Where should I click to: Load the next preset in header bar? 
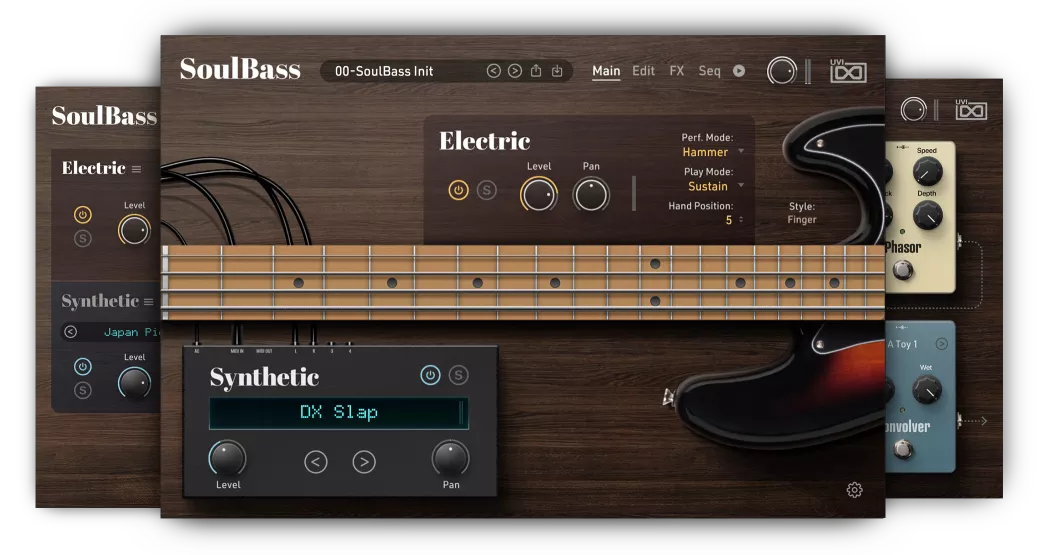click(514, 71)
